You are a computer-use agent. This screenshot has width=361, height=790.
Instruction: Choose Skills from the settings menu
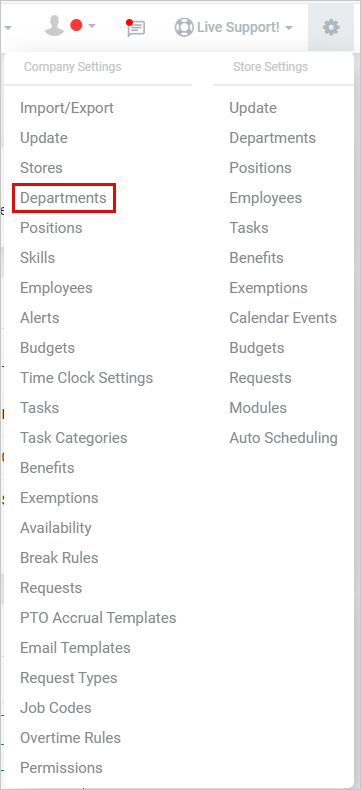coord(37,258)
